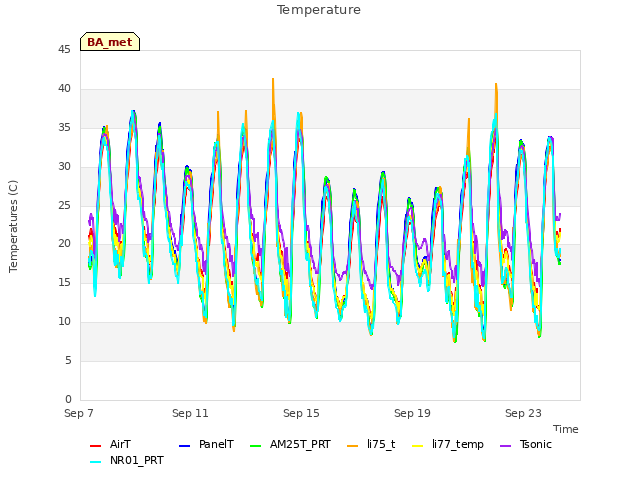Click the '35' y-axis tick label
The height and width of the screenshot is (480, 640).
coord(64,128)
